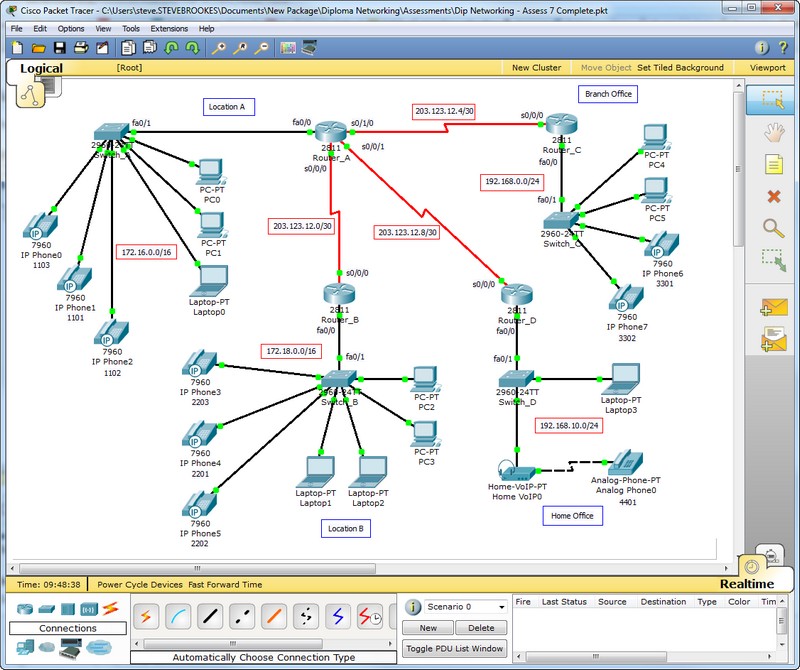Select the End Devices category icon
The width and height of the screenshot is (800, 670).
tap(25, 648)
